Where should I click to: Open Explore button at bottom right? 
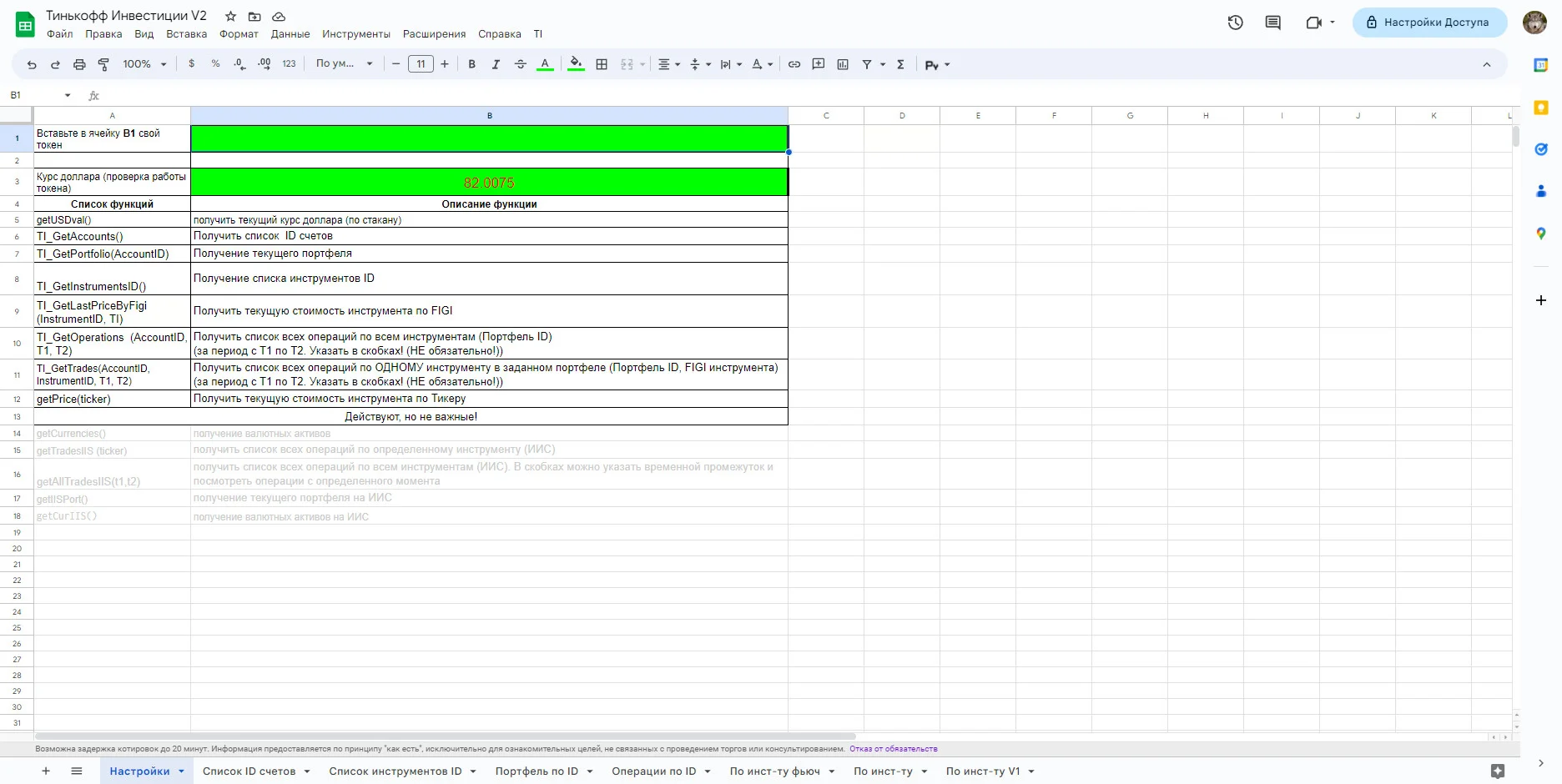(1498, 771)
